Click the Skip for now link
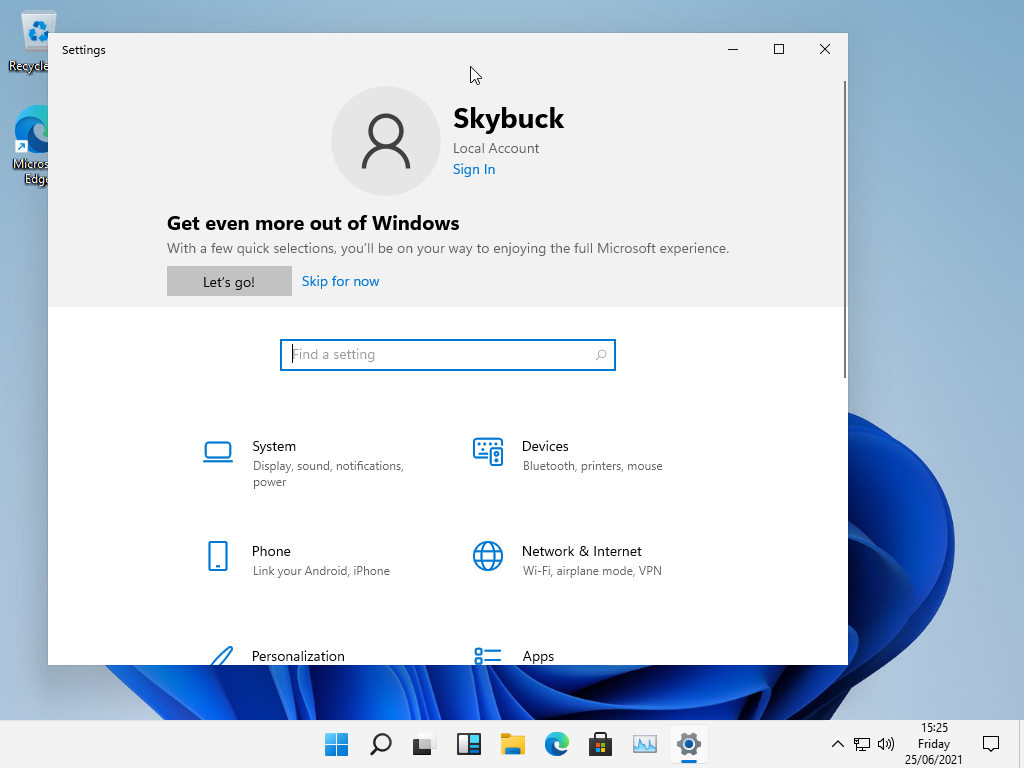Screen dimensions: 1024x768 click(340, 281)
